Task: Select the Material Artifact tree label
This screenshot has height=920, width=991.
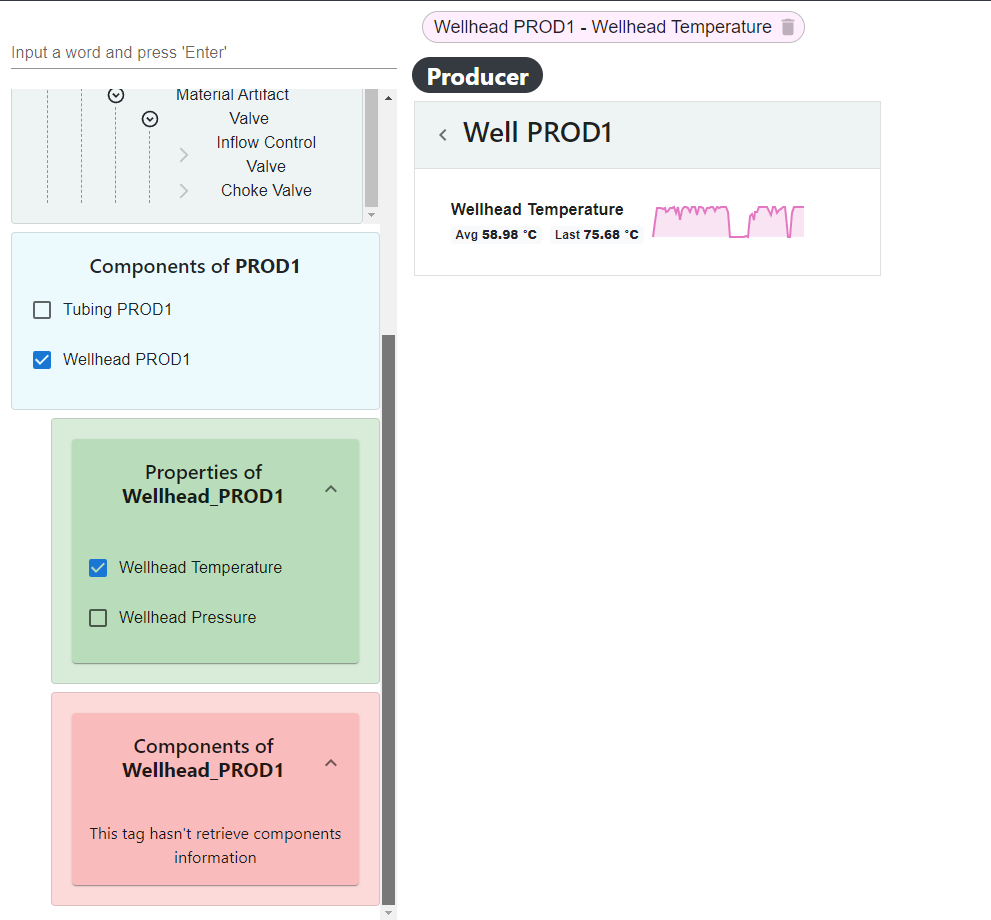Action: click(x=232, y=95)
